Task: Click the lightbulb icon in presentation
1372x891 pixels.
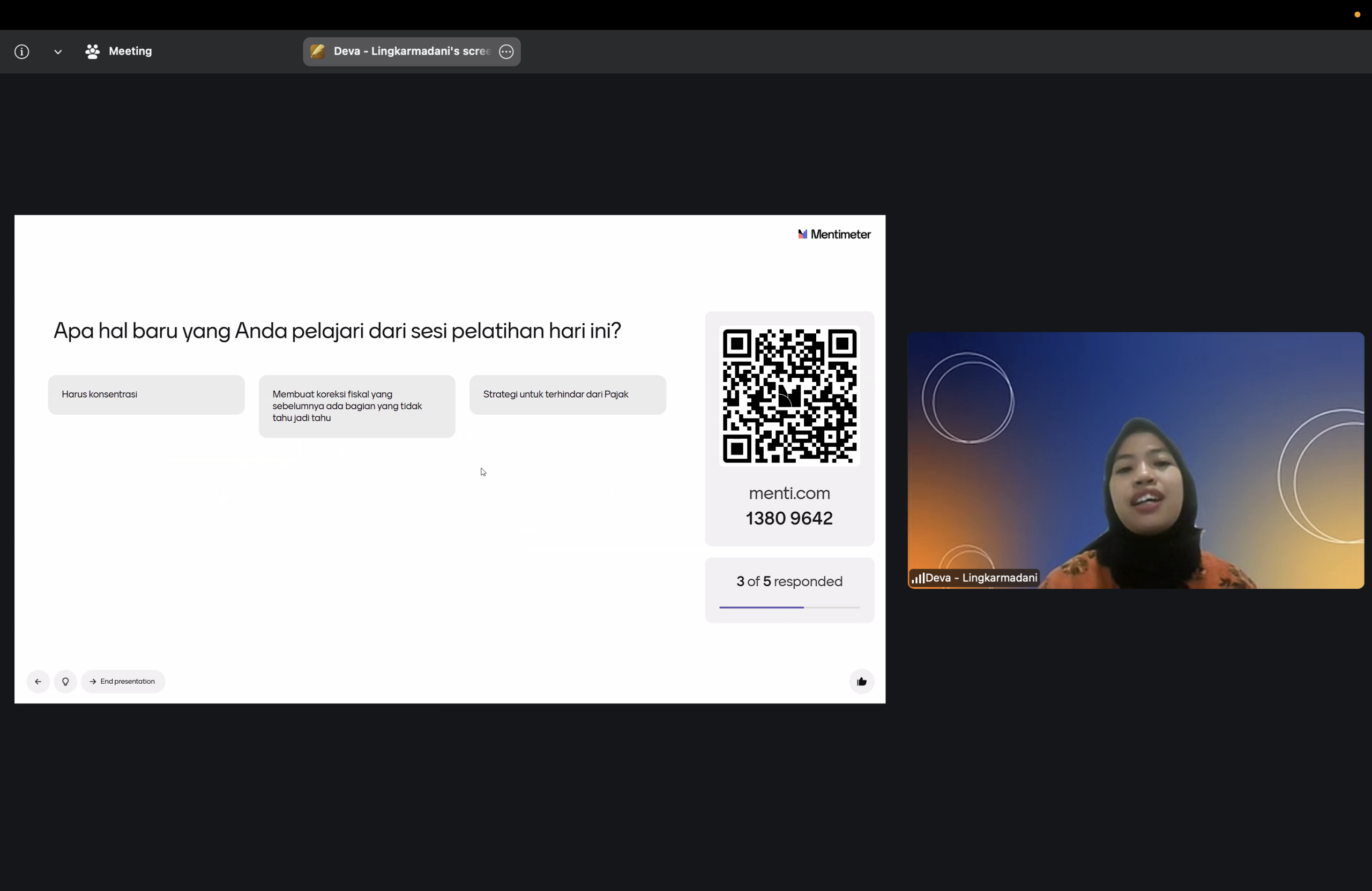Action: click(66, 681)
